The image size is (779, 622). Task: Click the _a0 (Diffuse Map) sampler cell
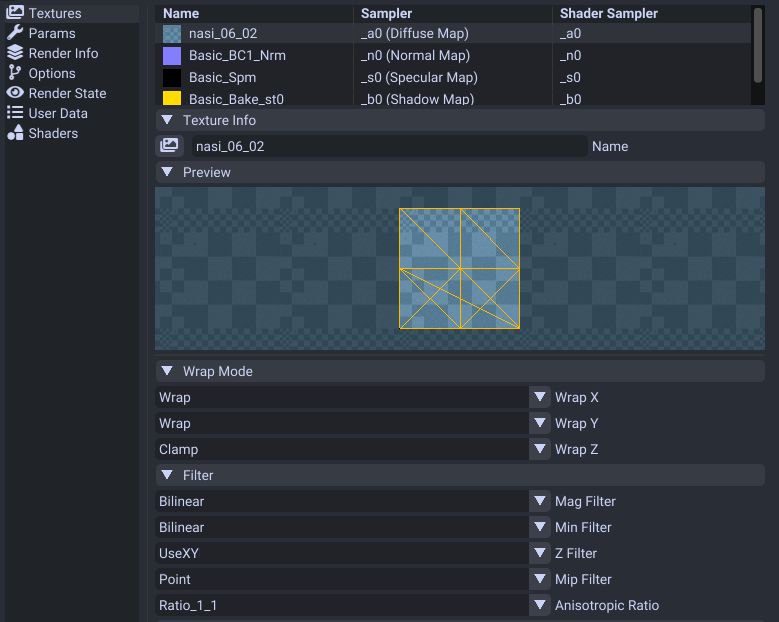pos(415,33)
